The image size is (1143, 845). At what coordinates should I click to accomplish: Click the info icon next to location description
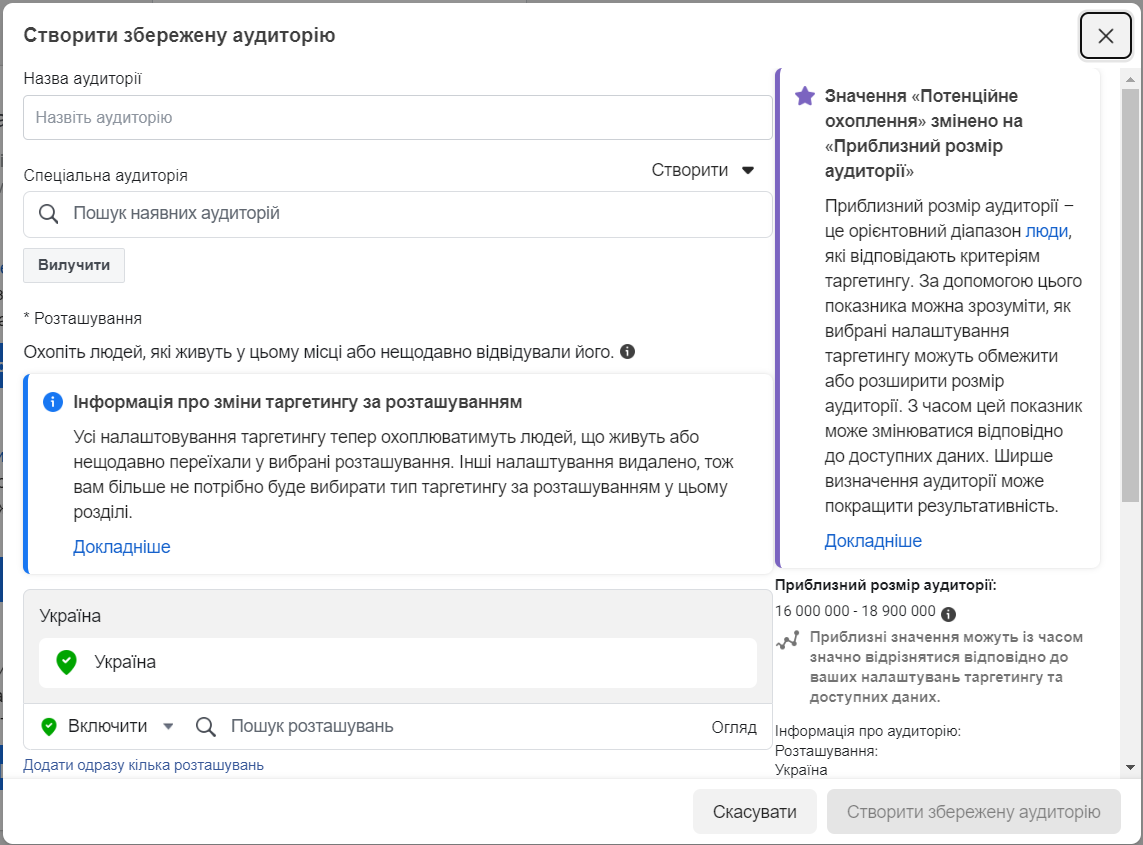point(627,352)
